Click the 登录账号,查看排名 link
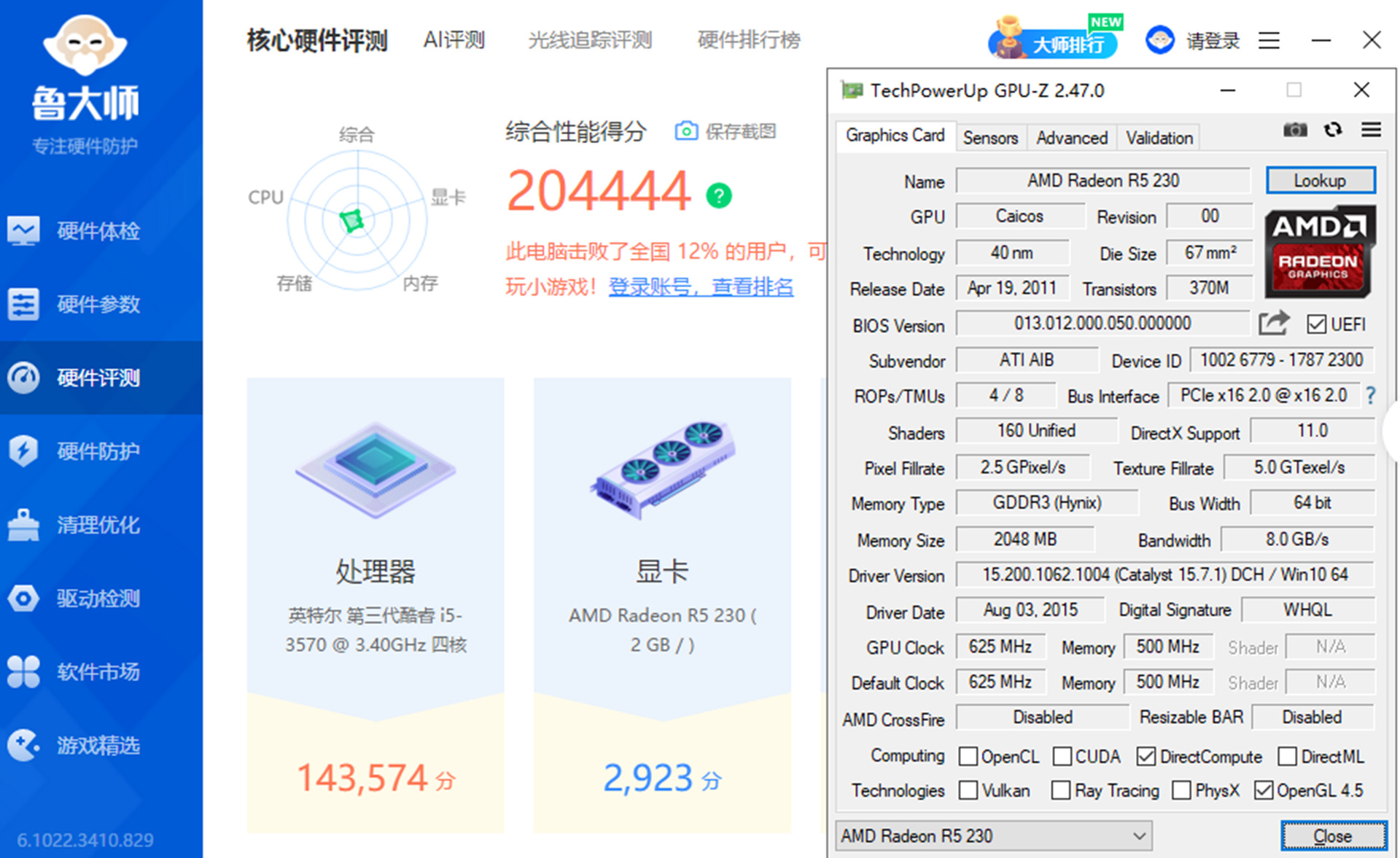Image resolution: width=1400 pixels, height=858 pixels. point(701,286)
